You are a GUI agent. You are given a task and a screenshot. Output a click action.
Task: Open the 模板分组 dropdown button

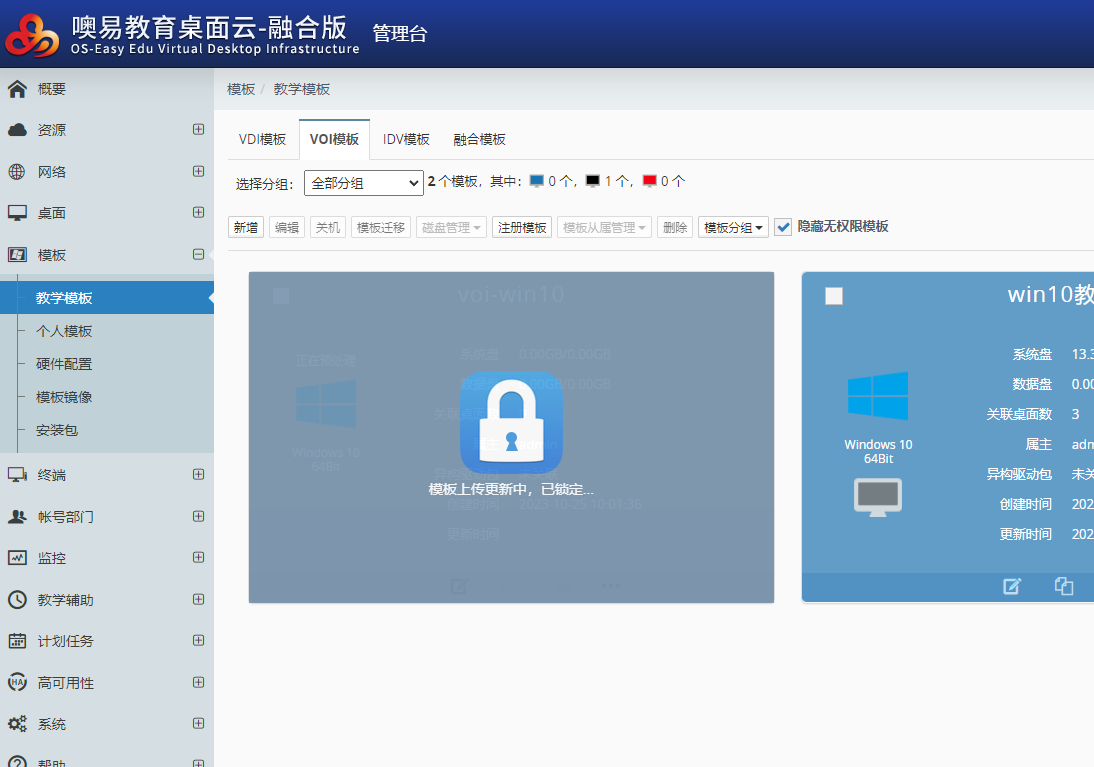coord(733,228)
